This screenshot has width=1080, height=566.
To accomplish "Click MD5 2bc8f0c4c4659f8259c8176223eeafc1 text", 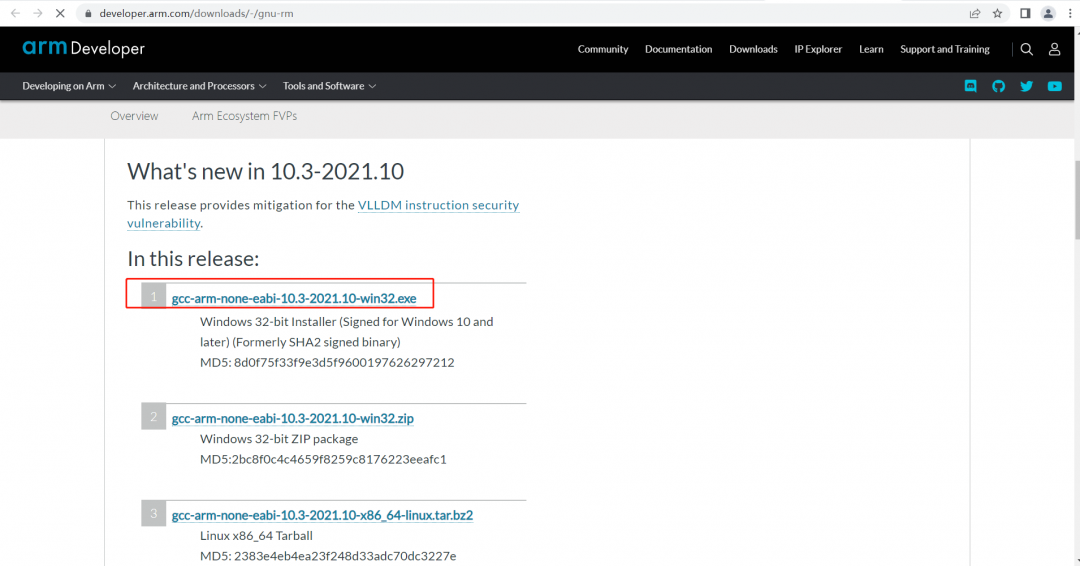I will tap(323, 459).
